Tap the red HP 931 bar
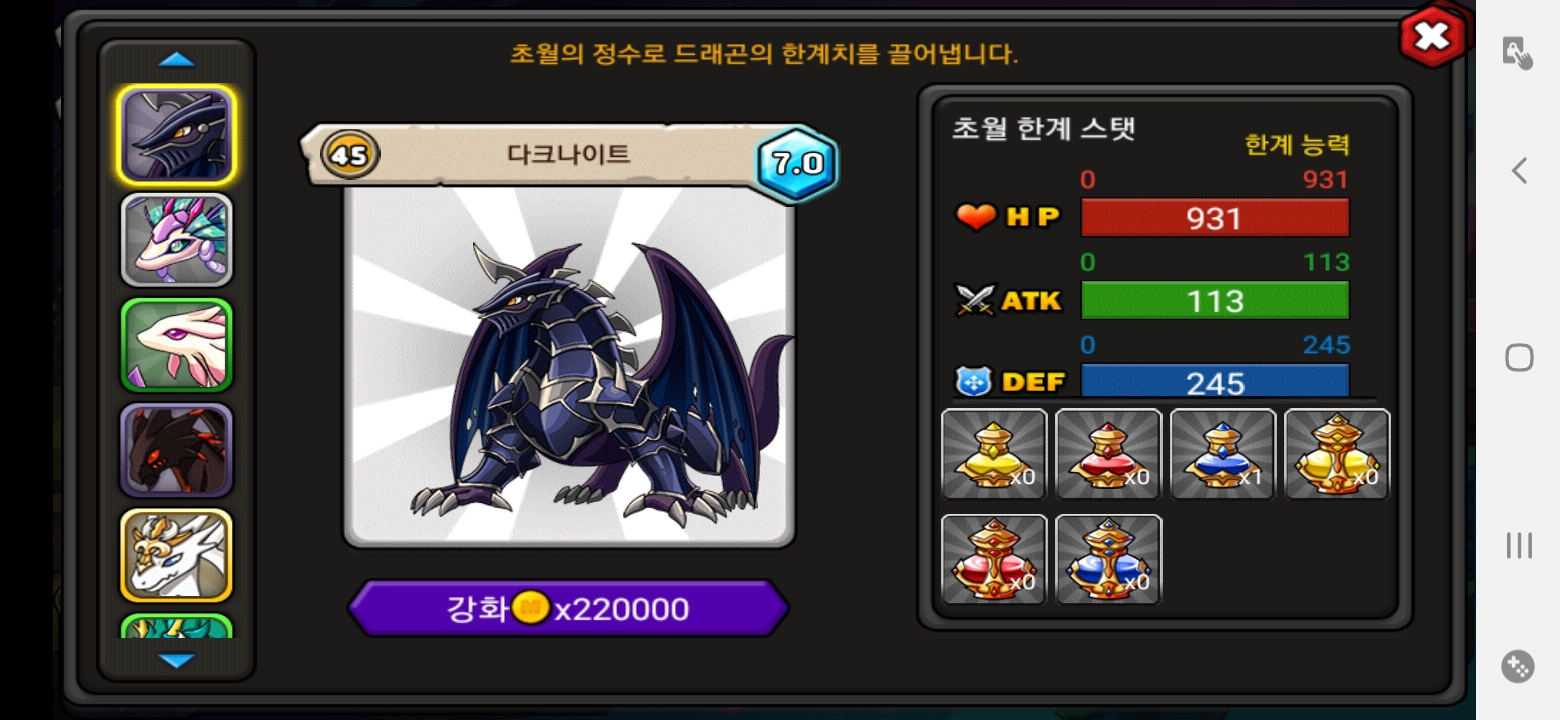This screenshot has width=1560, height=720. 1215,218
